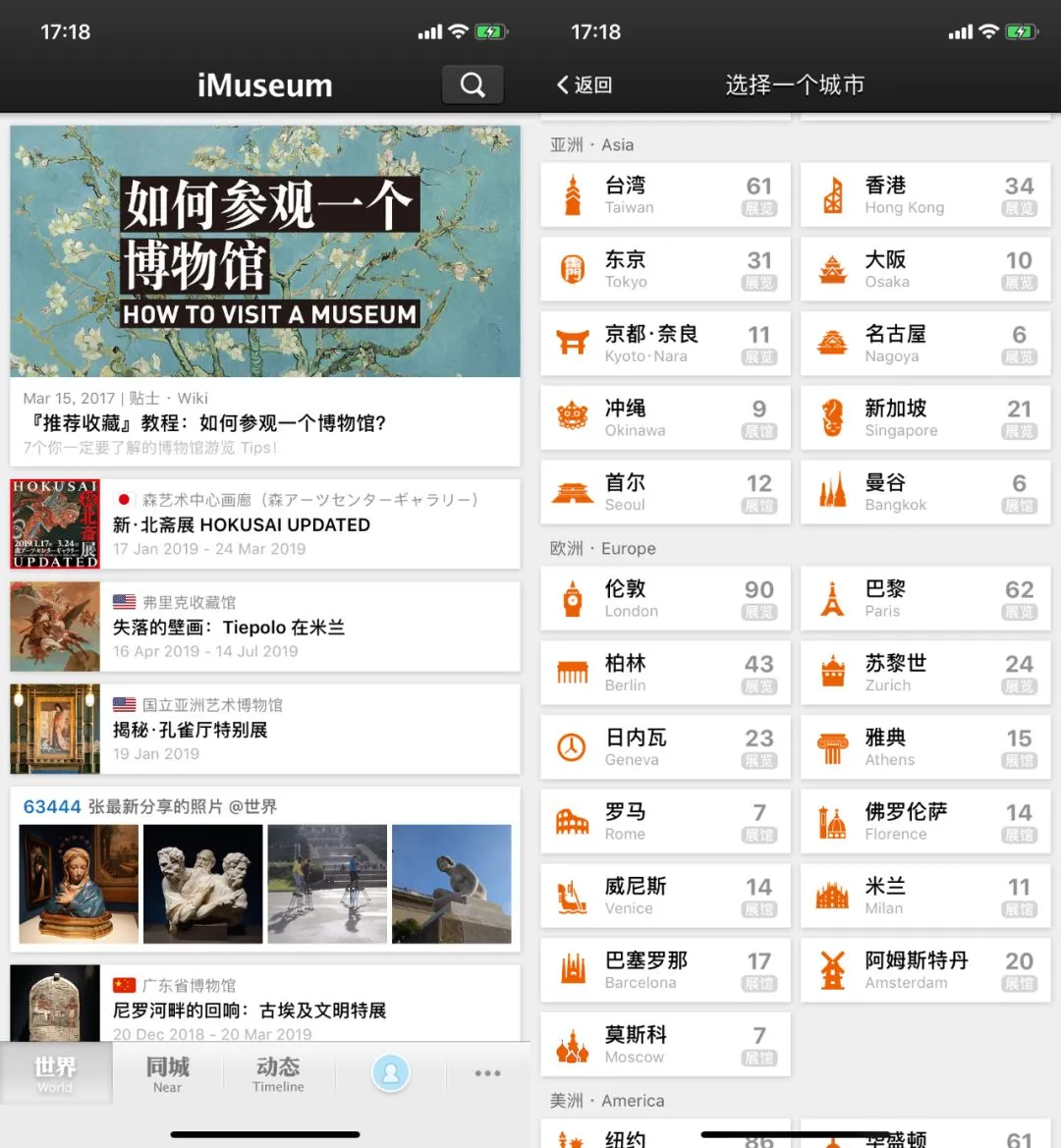Screen dimensions: 1061x1148
Task: View the blue Madonna bust shared photo
Action: [79, 884]
